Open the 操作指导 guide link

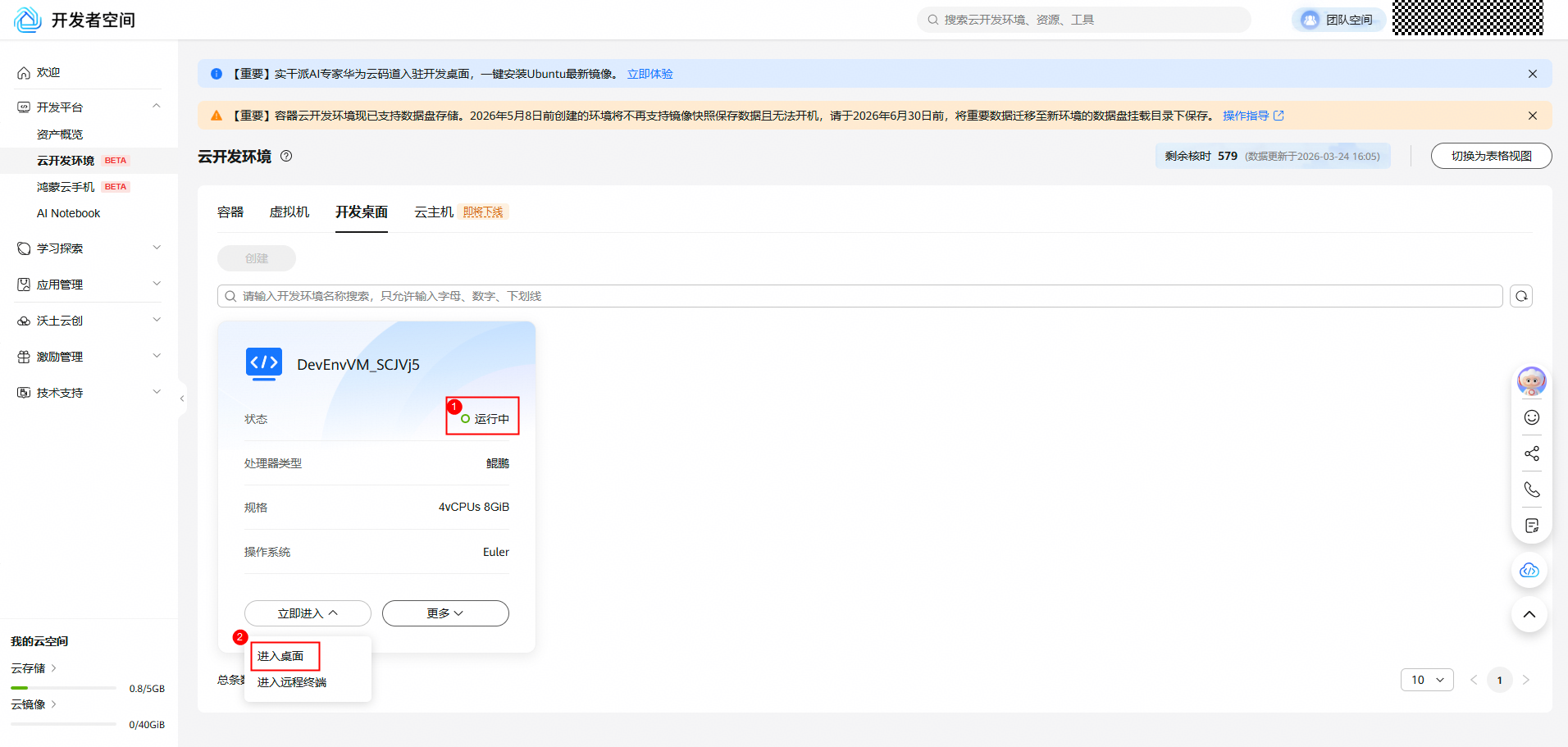tap(1253, 116)
